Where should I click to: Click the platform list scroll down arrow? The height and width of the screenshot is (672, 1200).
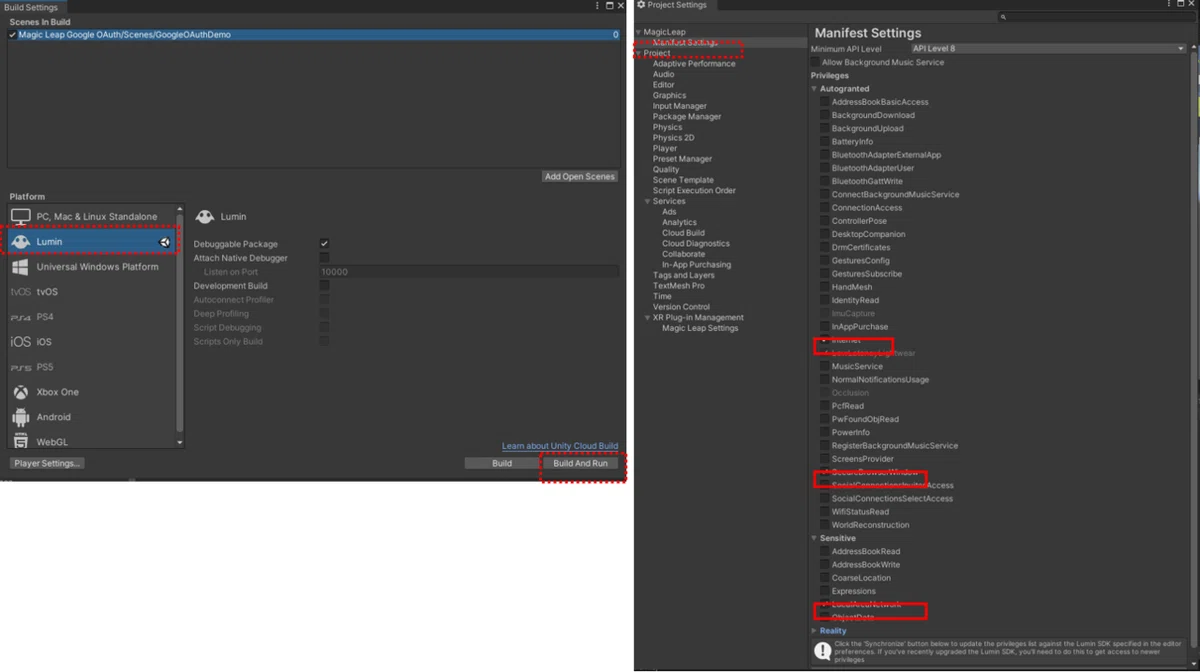pyautogui.click(x=180, y=442)
